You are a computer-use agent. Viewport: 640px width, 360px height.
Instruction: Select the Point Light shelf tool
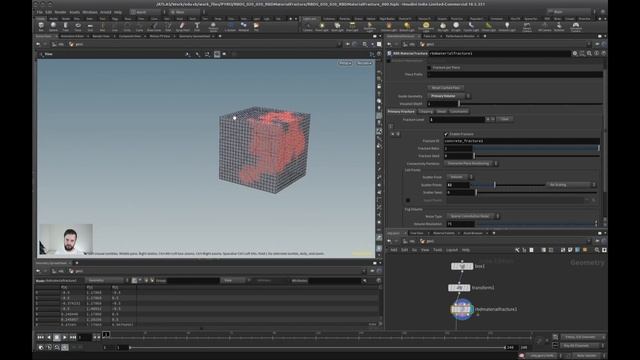point(322,27)
